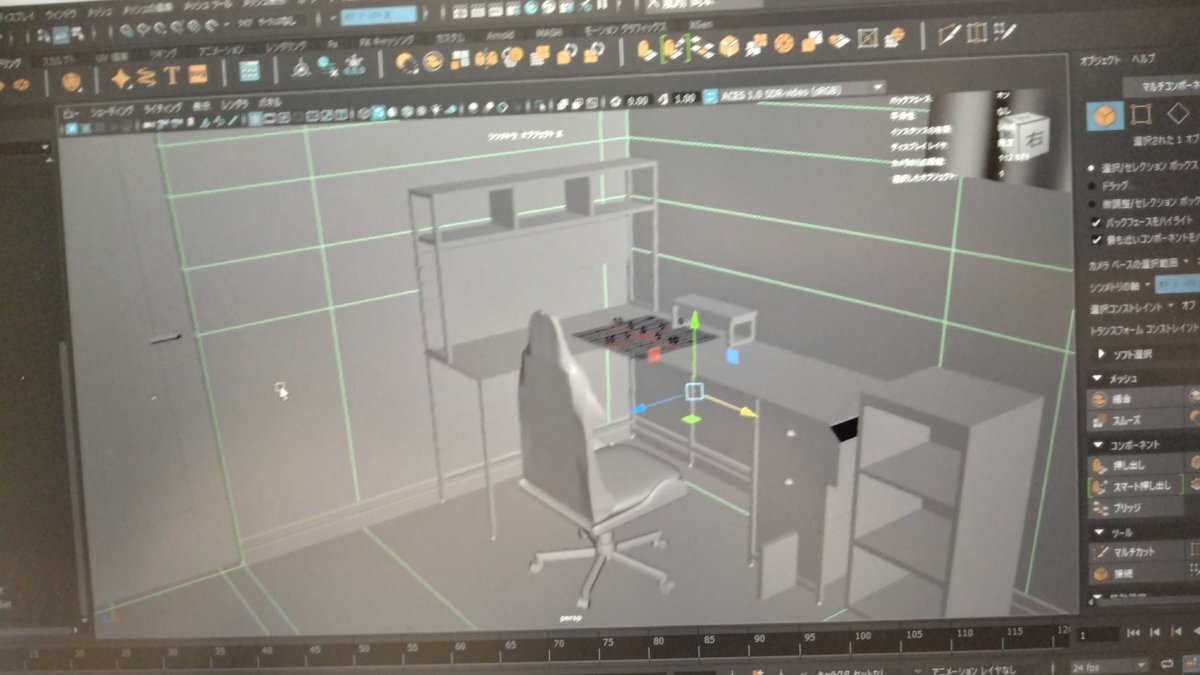Click the 接続 tool button
1200x675 pixels.
pos(1137,573)
